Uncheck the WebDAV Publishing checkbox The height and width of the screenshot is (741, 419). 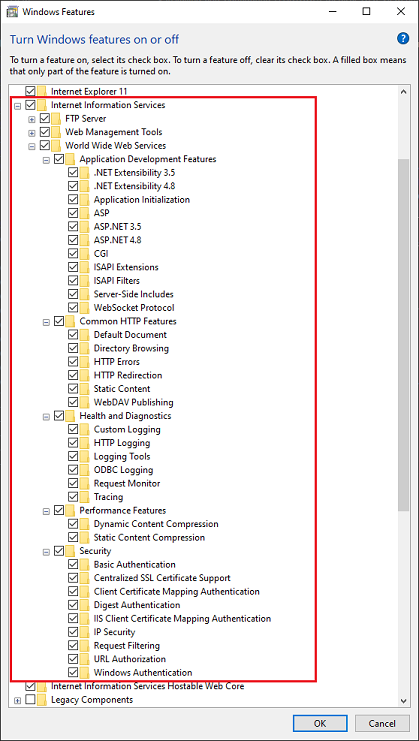coord(73,403)
